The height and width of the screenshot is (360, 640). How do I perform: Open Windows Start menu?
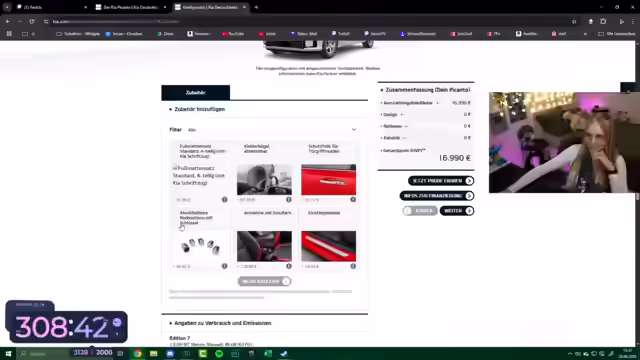(x=8, y=353)
